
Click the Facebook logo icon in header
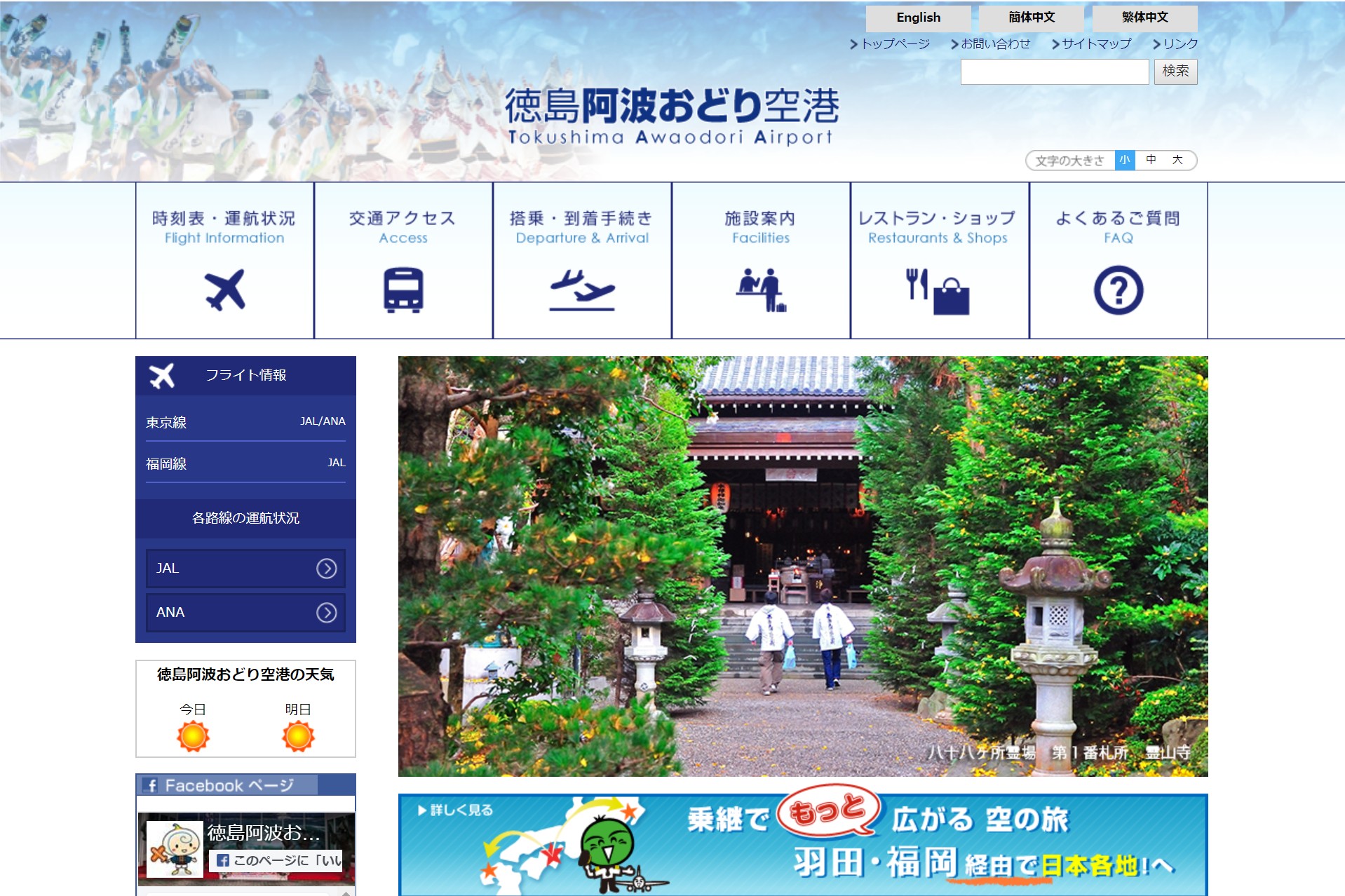click(151, 785)
